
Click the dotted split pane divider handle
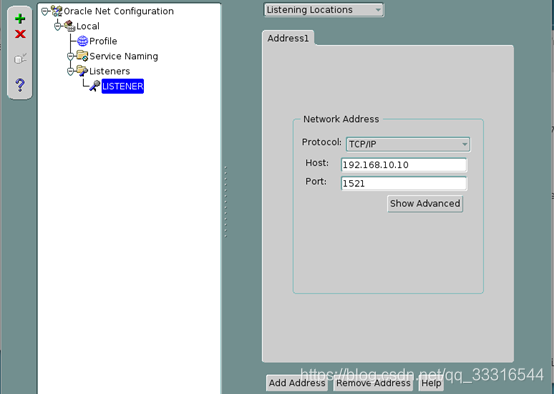pyautogui.click(x=225, y=201)
